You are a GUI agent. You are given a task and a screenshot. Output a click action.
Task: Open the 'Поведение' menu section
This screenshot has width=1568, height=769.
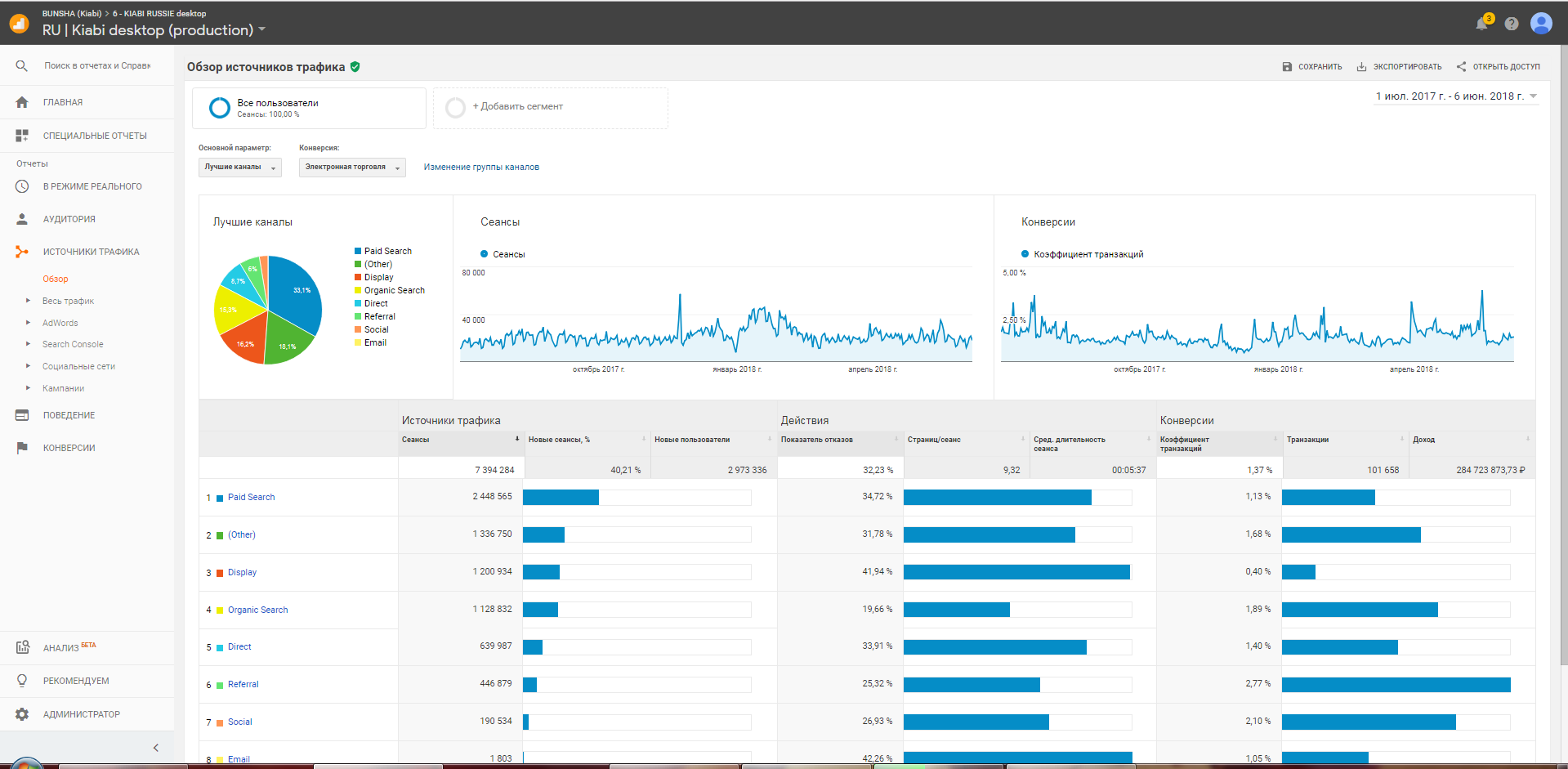(x=69, y=415)
